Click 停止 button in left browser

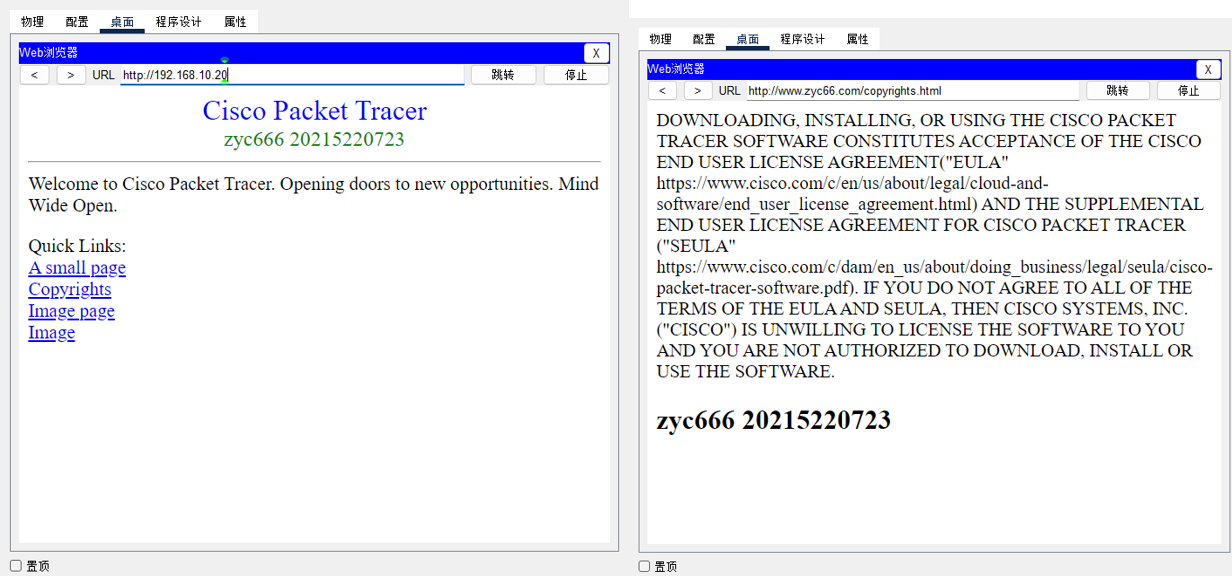click(576, 75)
